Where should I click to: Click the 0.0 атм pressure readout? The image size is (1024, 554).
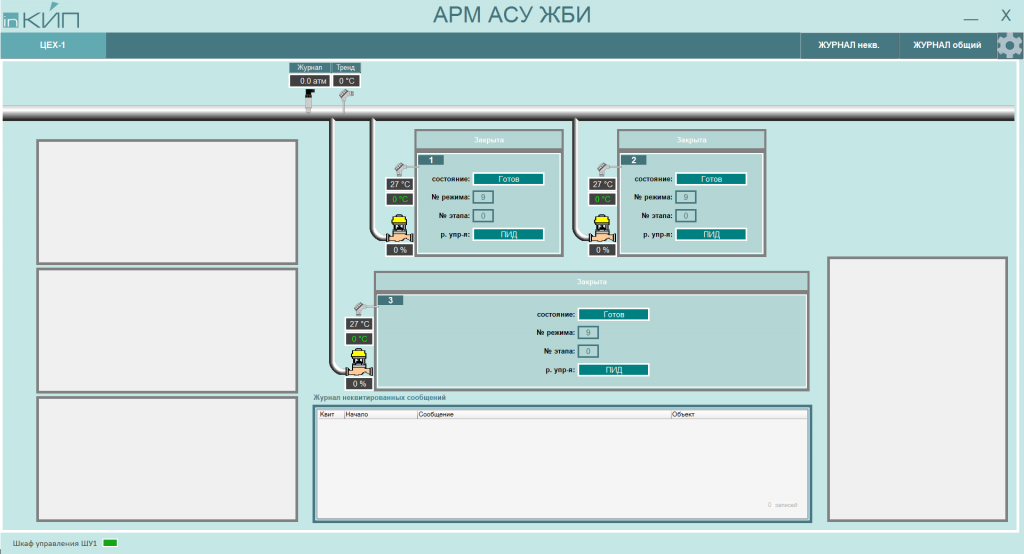coord(310,81)
